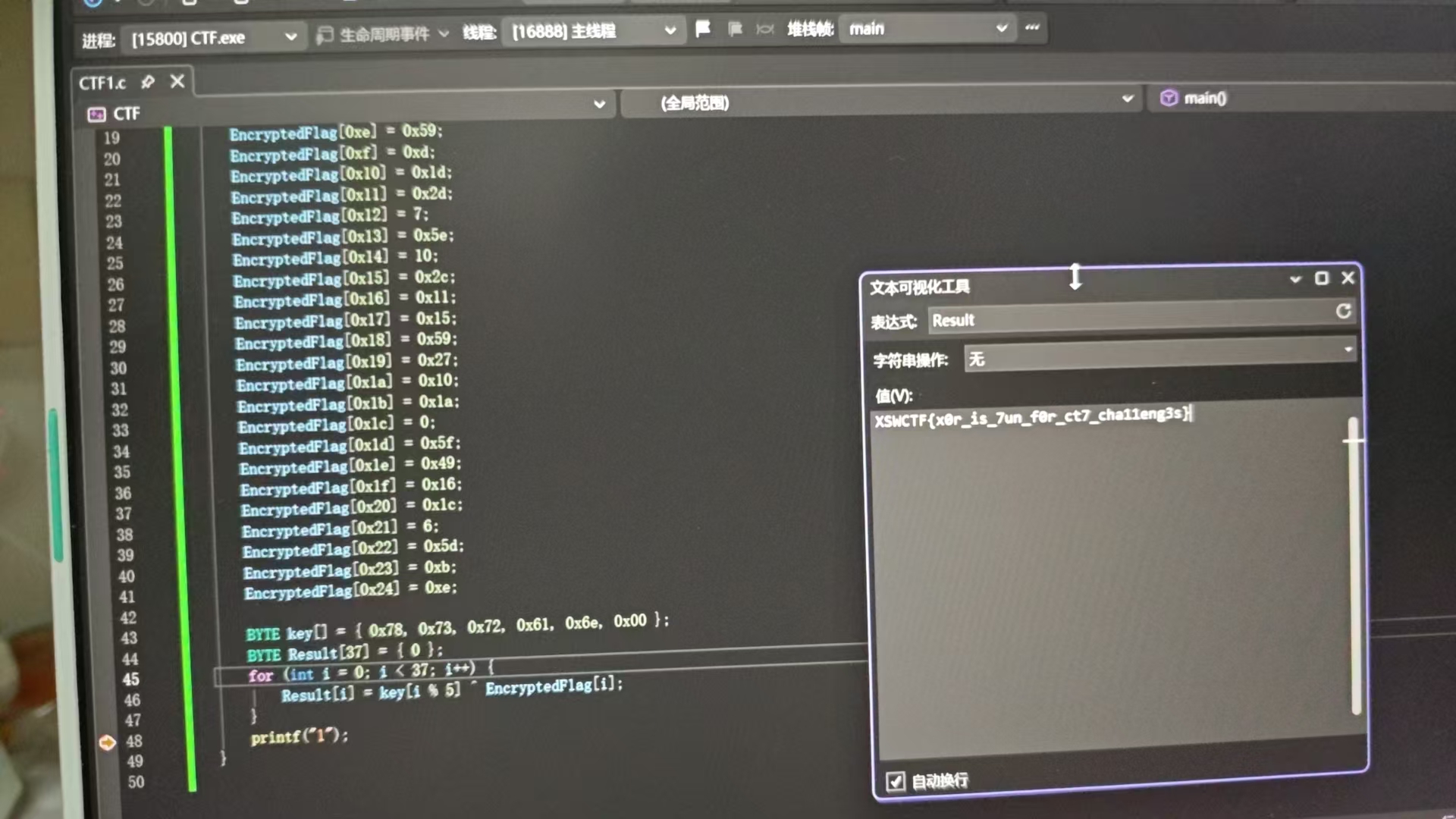Click the pin icon on CTF1.c tab

[x=148, y=82]
